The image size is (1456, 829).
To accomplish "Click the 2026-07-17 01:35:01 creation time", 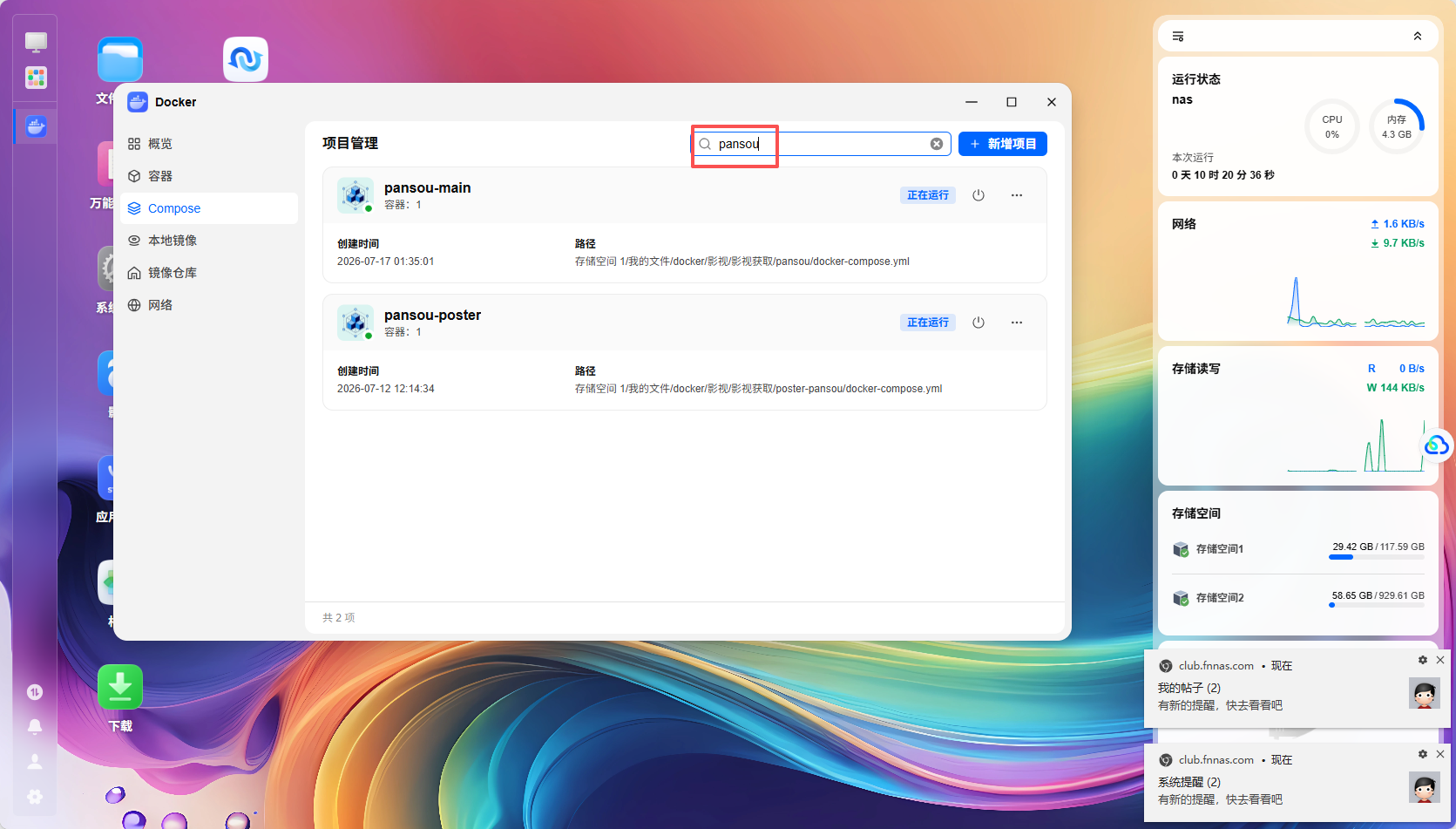I will [x=385, y=262].
